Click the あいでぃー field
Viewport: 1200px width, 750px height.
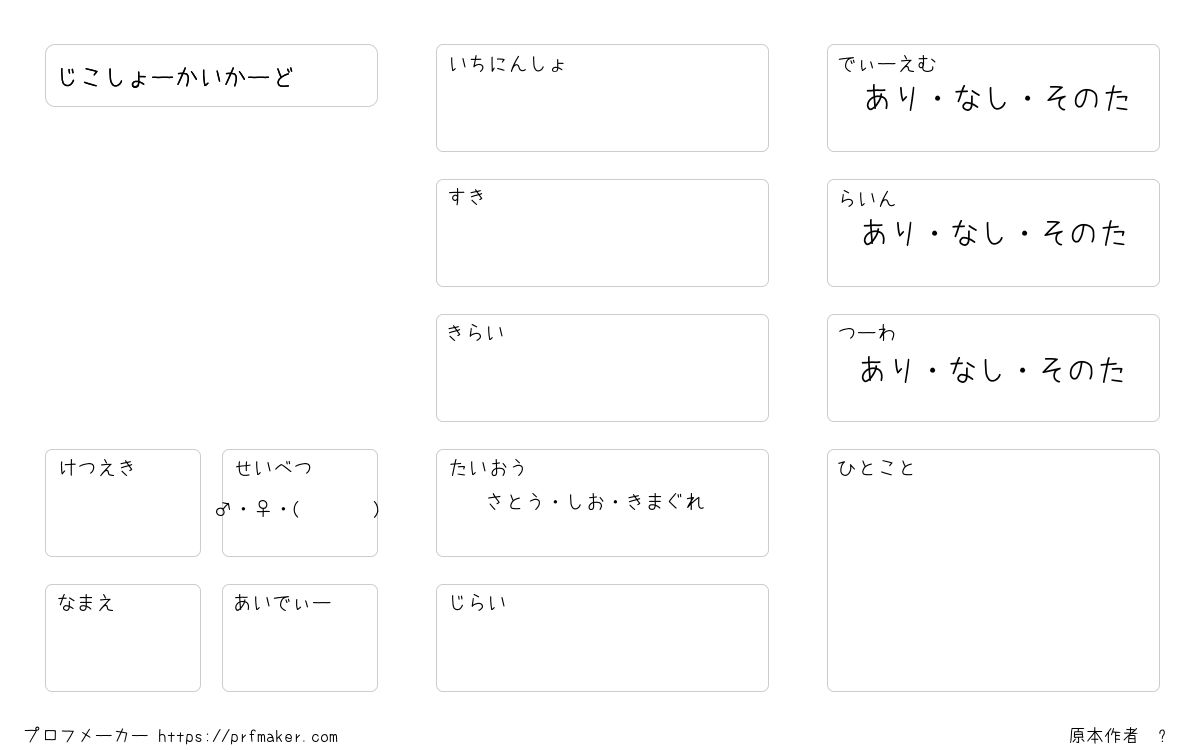[x=300, y=638]
